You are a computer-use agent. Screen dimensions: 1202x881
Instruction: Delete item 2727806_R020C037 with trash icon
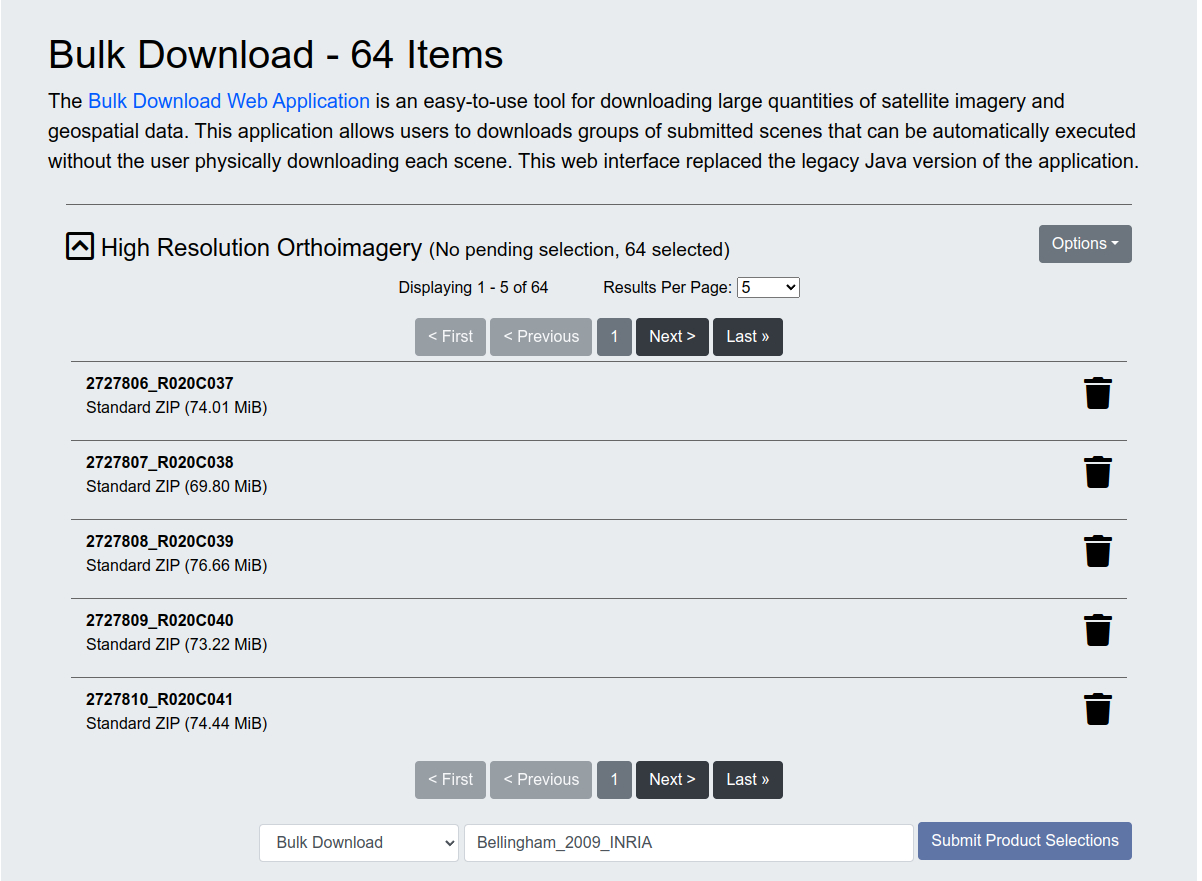[x=1097, y=393]
